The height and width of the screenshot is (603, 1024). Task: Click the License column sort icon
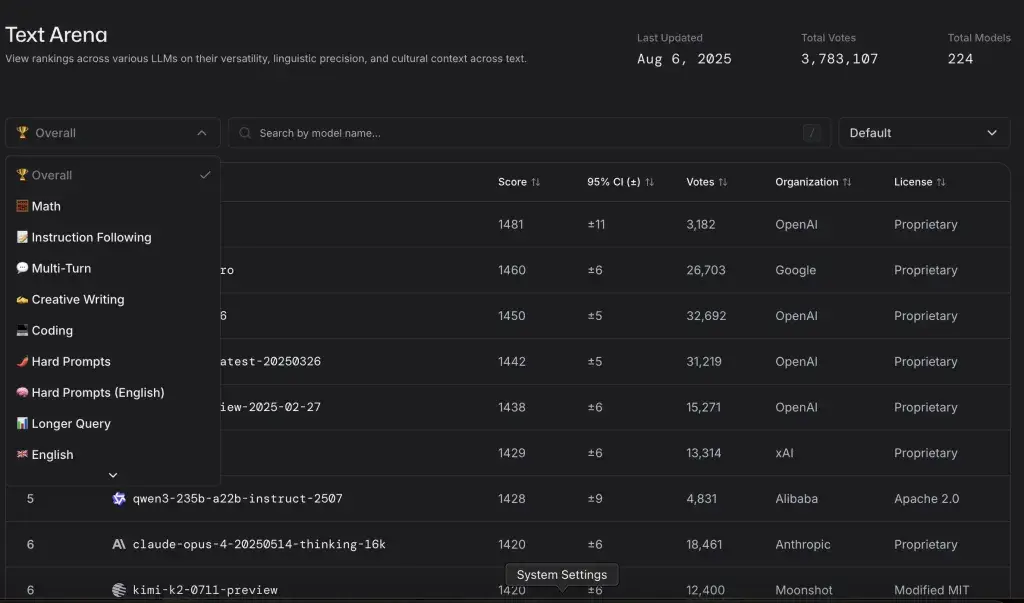941,182
